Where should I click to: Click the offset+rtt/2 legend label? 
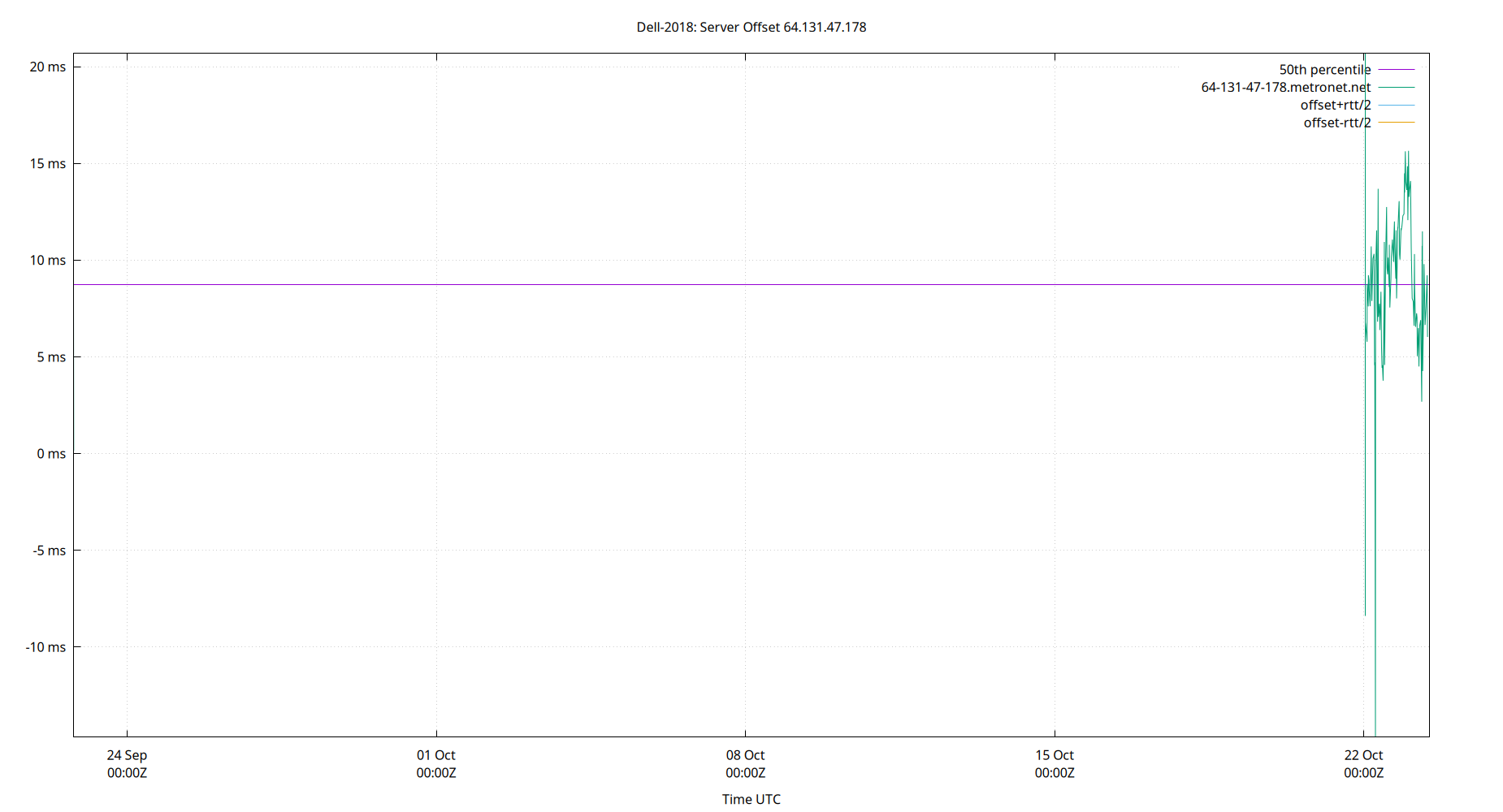[1336, 105]
